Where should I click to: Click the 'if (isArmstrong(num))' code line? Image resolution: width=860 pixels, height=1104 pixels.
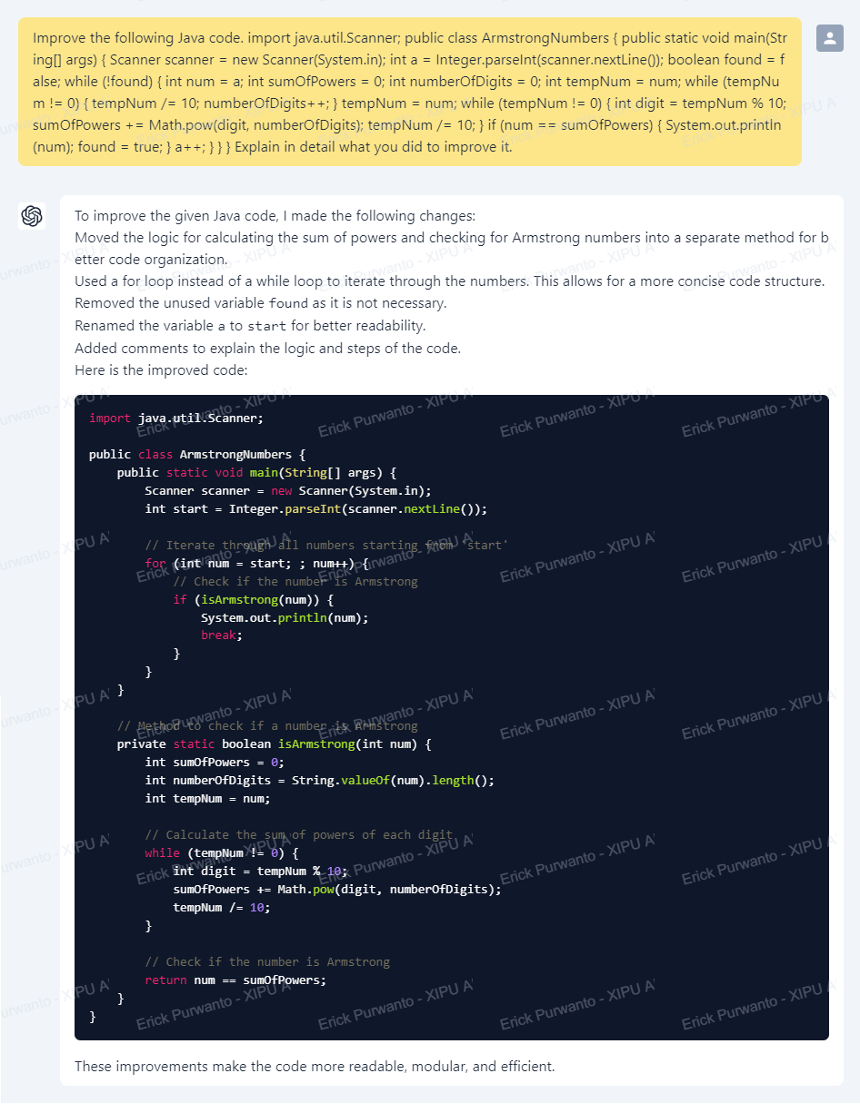tap(254, 599)
